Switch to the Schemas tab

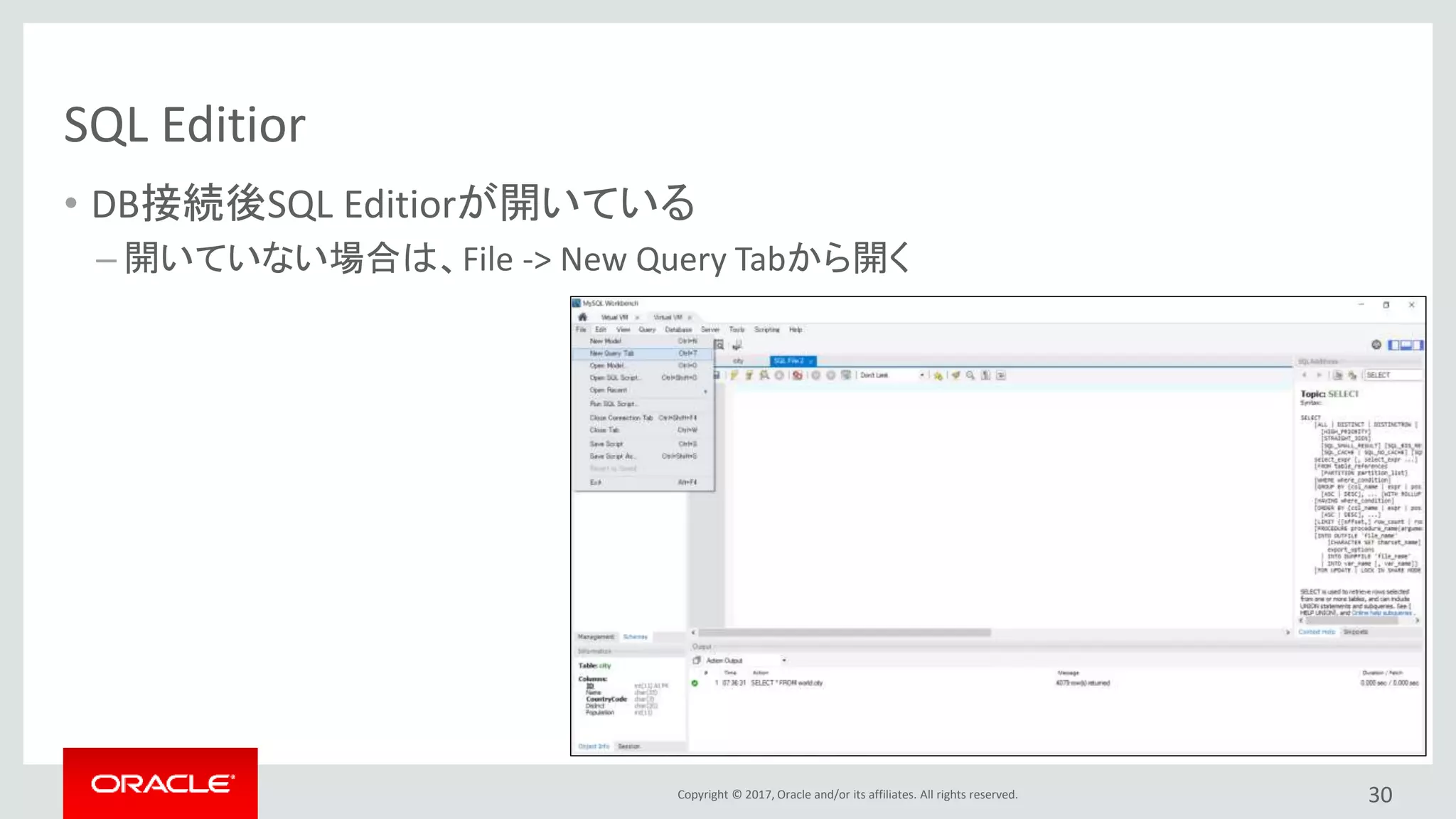[635, 637]
